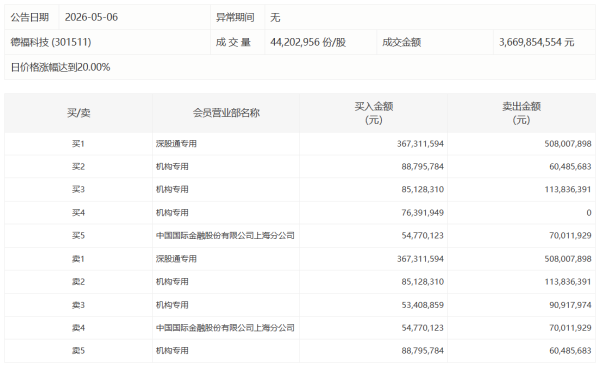The width and height of the screenshot is (600, 366).
Task: Click 机构专用 in the 卖2 row
Action: click(172, 282)
